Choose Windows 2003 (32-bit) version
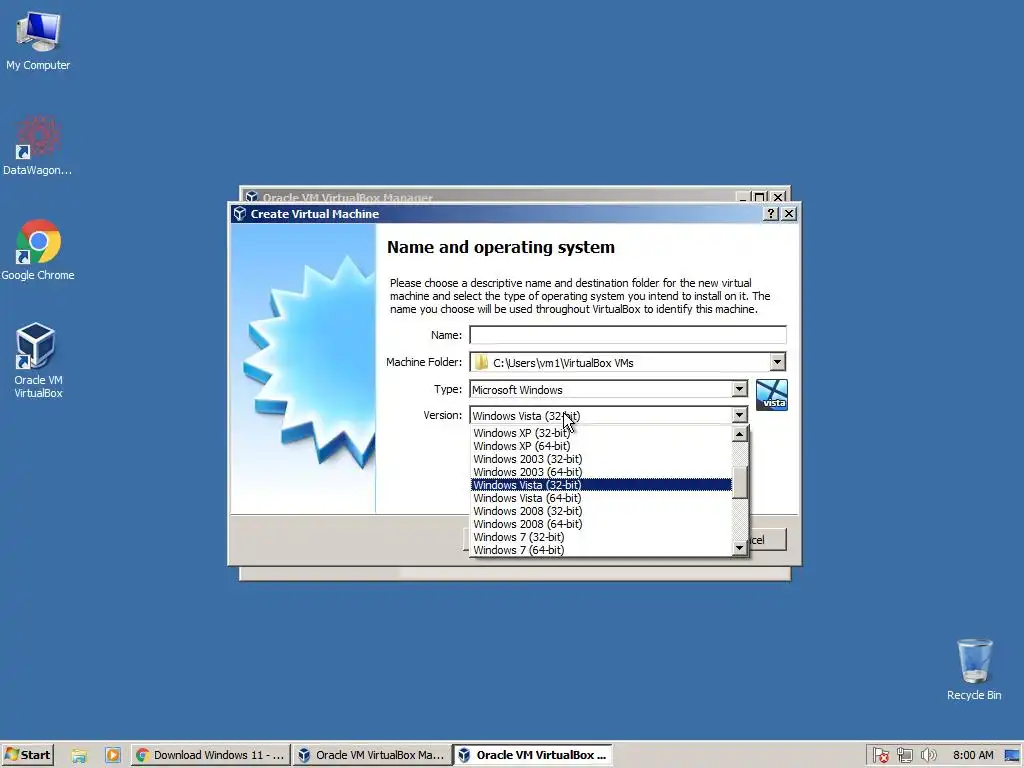1024x768 pixels. pos(601,459)
